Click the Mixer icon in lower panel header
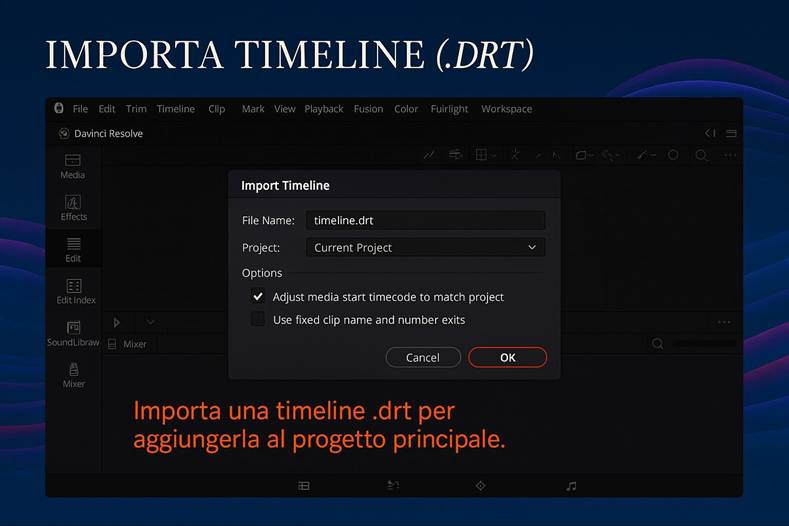The height and width of the screenshot is (526, 789). [112, 344]
